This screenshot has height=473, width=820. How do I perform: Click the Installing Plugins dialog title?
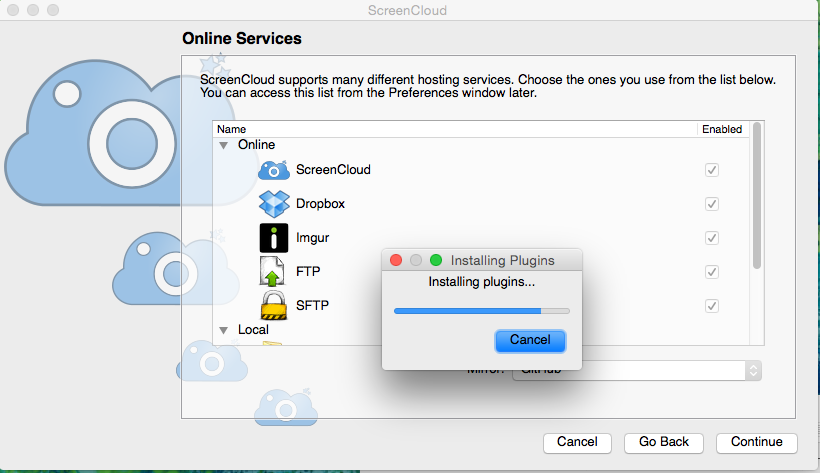click(x=503, y=261)
